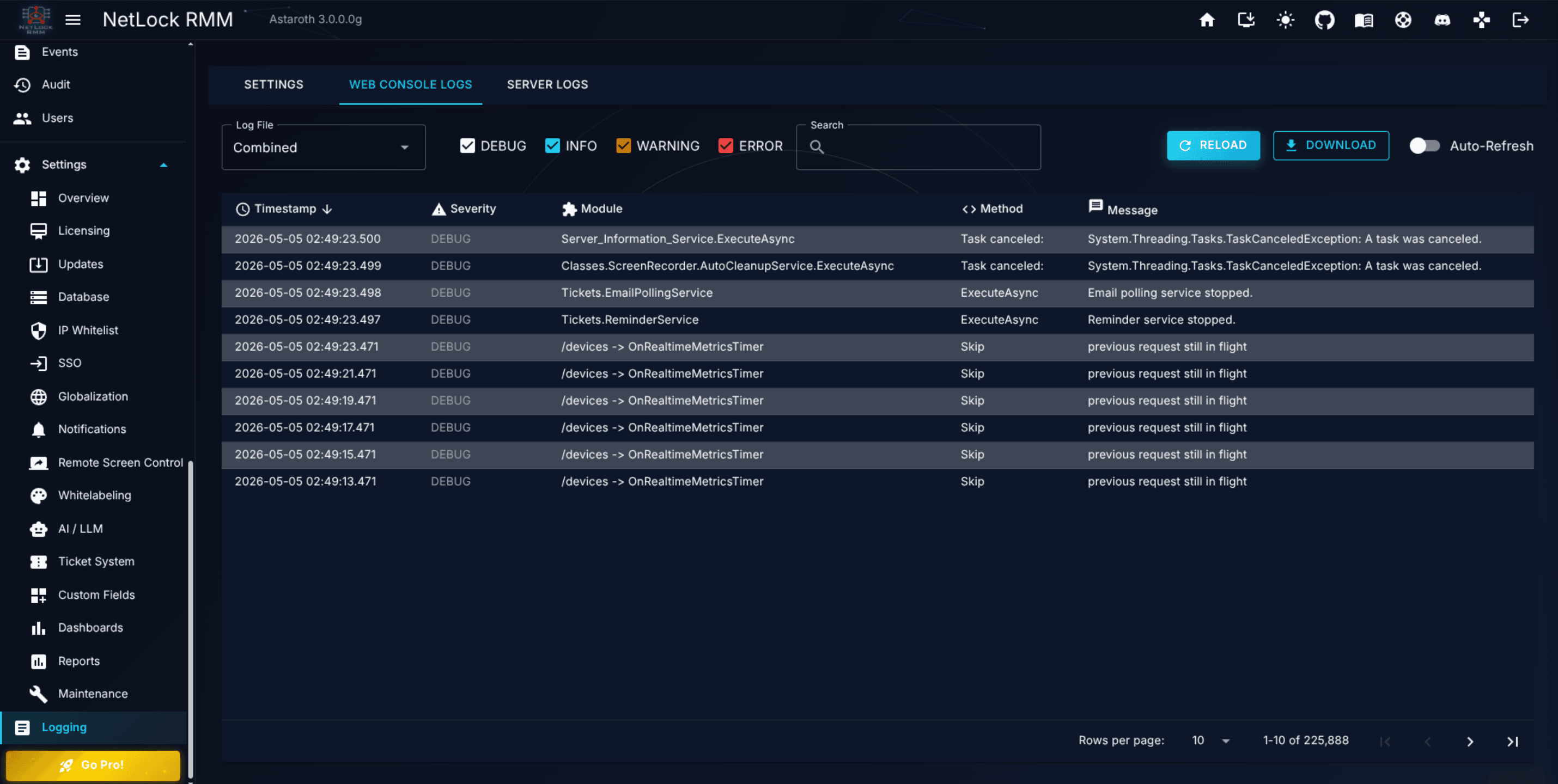This screenshot has width=1558, height=784.
Task: Click the download installer icon in header
Action: (1246, 20)
